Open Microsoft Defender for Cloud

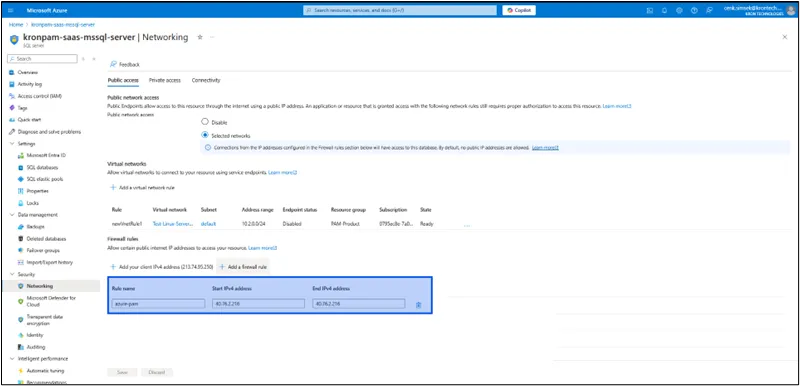[x=51, y=301]
